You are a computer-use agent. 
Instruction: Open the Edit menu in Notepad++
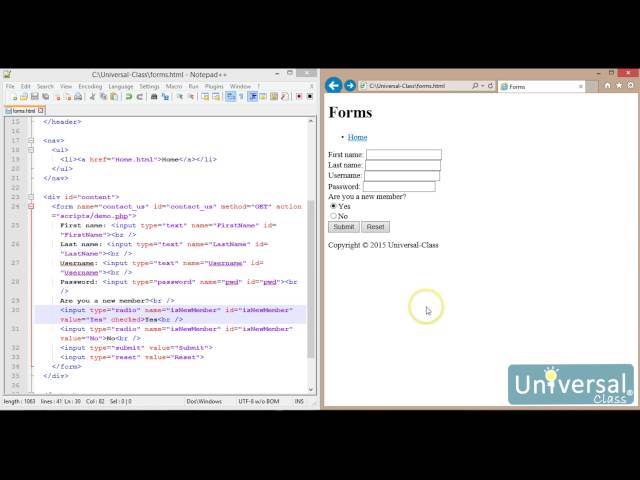tap(26, 87)
